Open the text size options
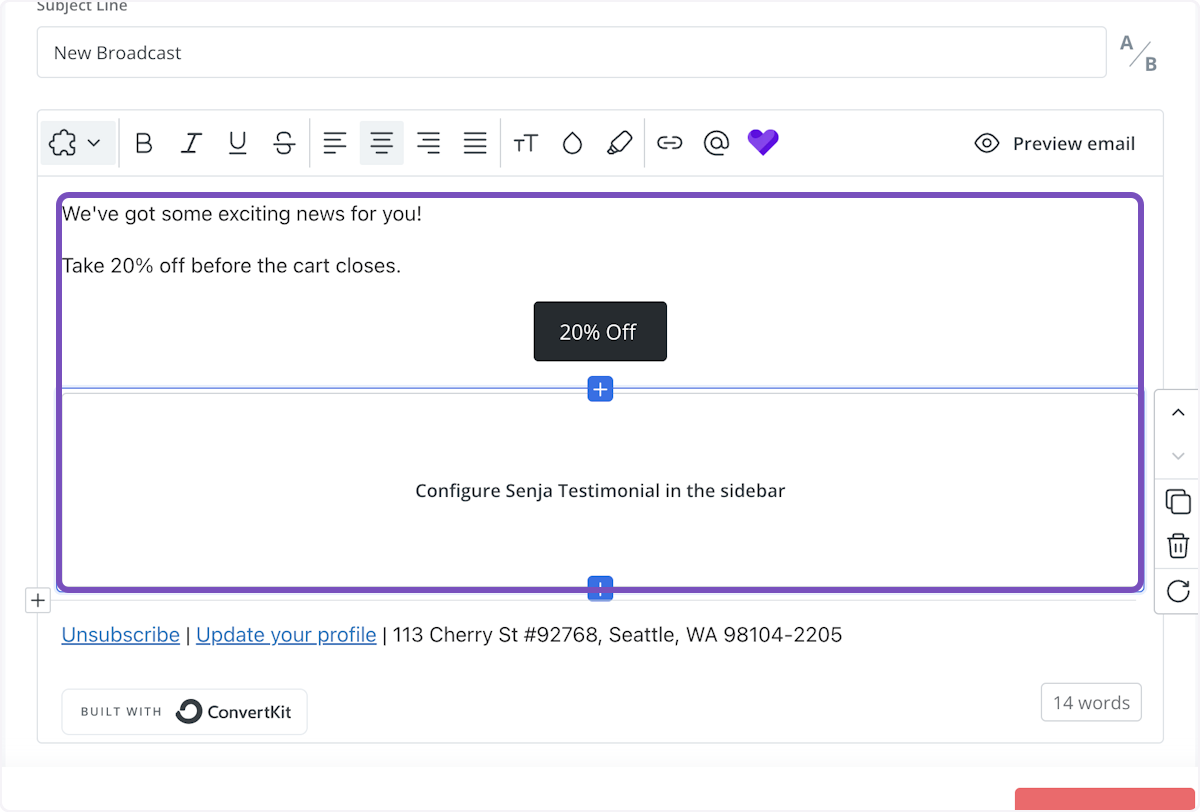This screenshot has height=812, width=1200. point(526,143)
